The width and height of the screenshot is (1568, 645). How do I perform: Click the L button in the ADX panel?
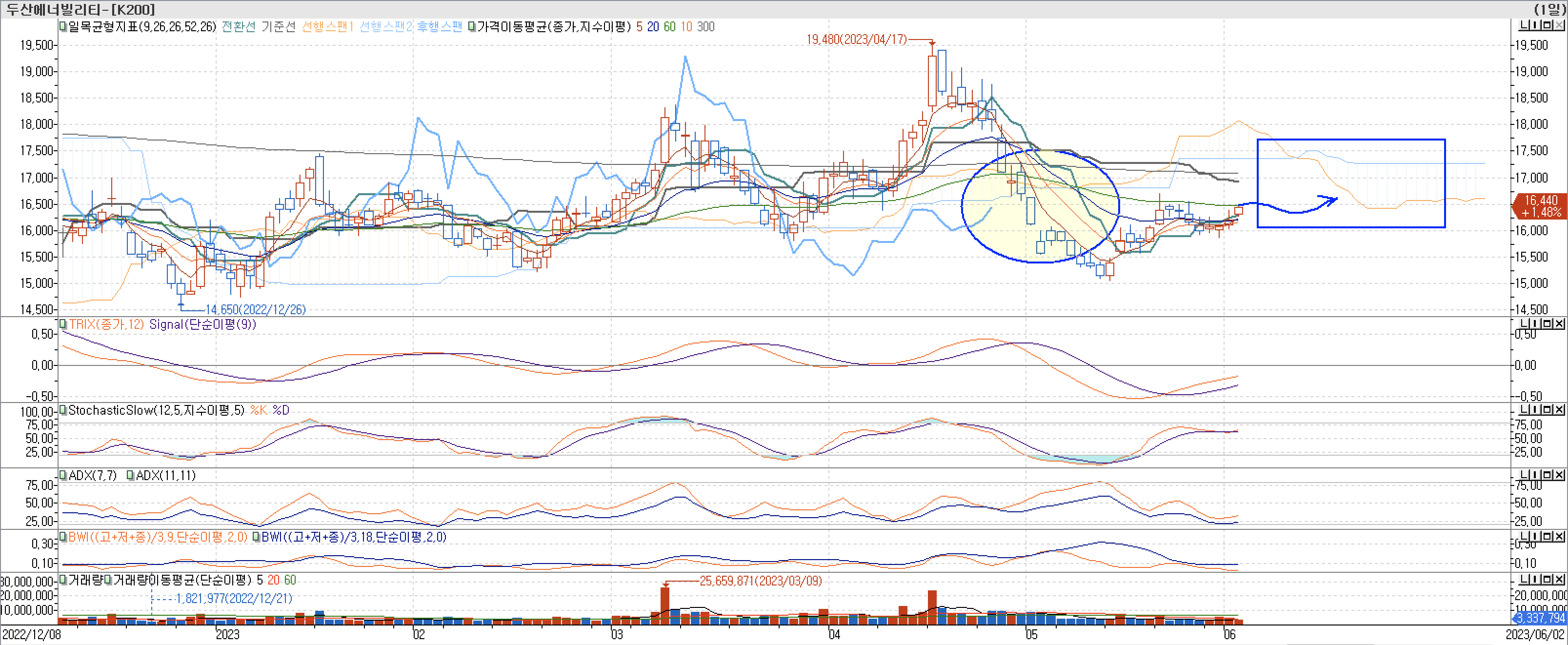[1524, 475]
